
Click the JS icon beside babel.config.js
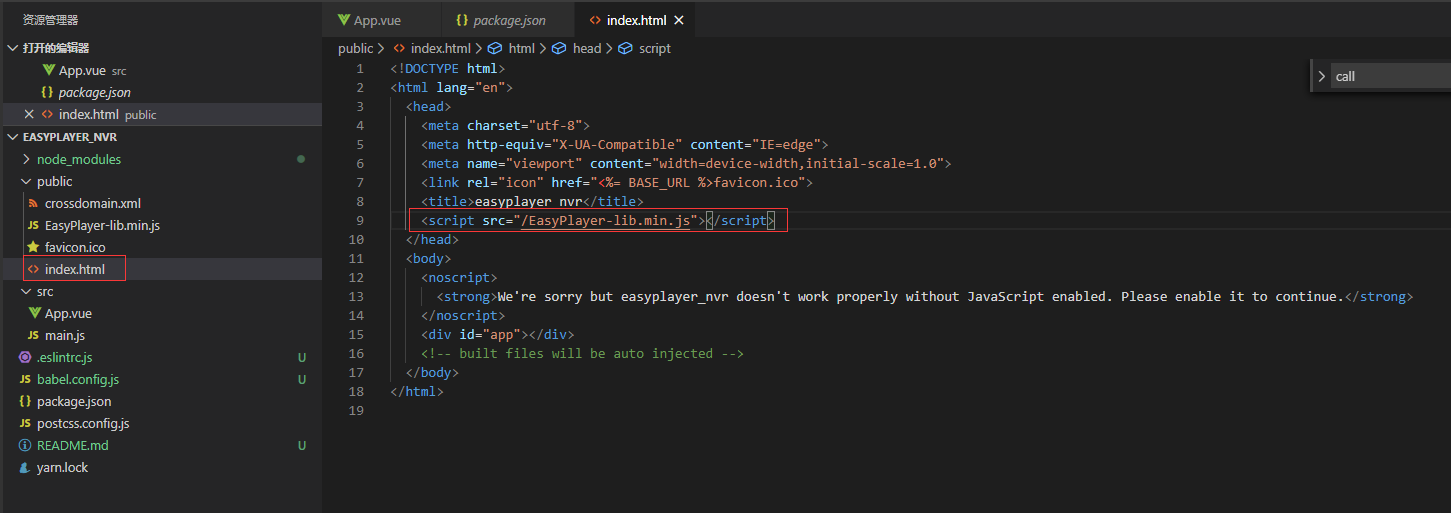[25, 379]
